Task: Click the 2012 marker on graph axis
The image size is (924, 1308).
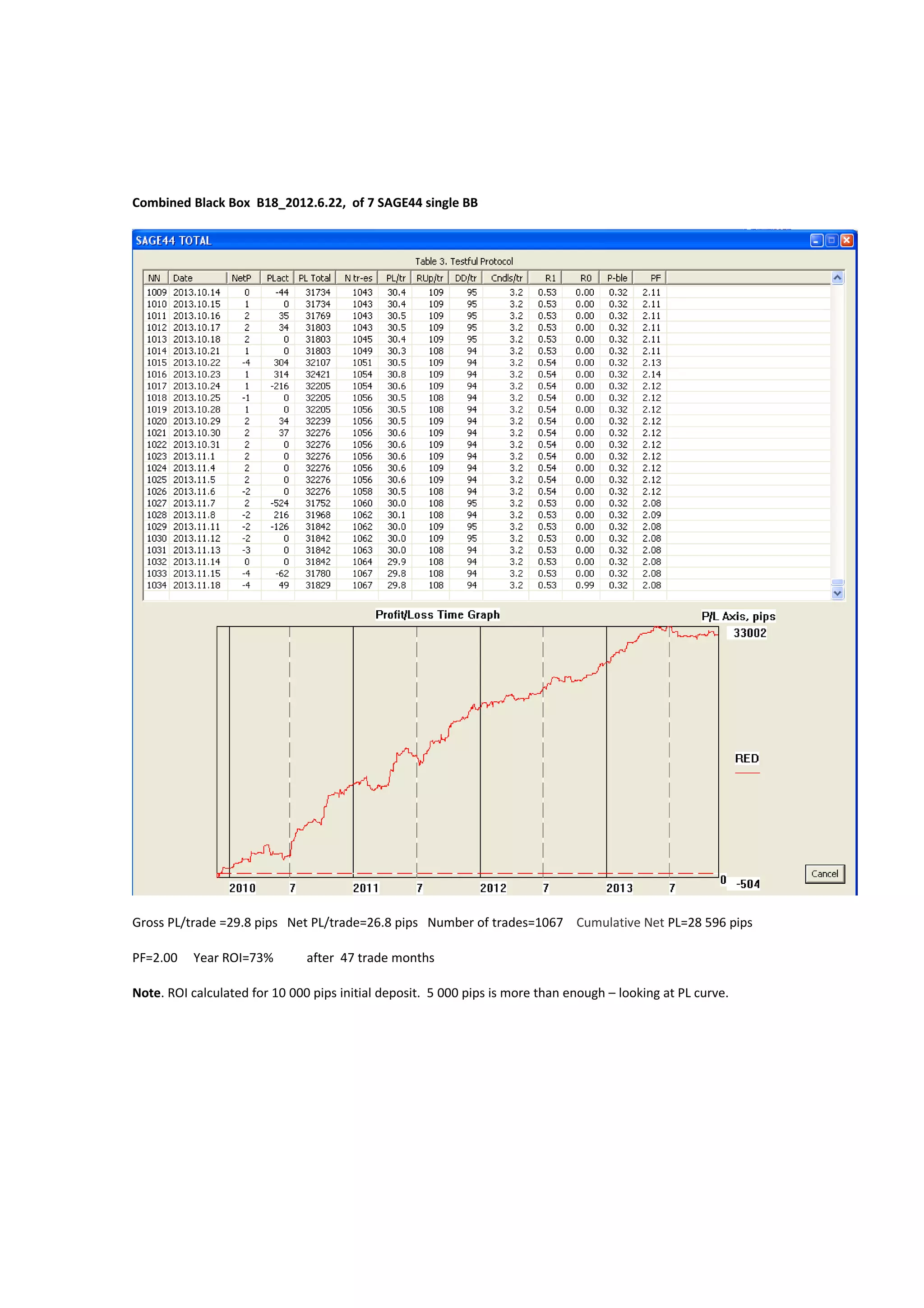Action: (493, 887)
